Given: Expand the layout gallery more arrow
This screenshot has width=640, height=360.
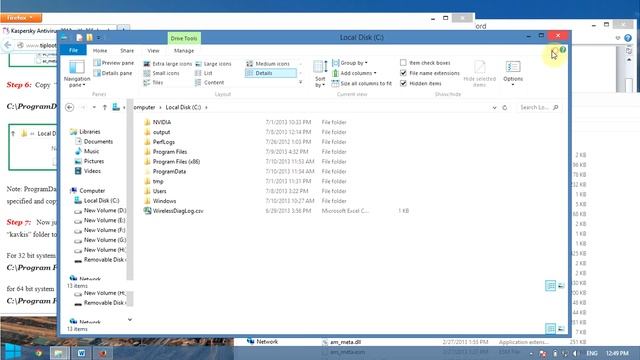Looking at the screenshot, I should 301,82.
